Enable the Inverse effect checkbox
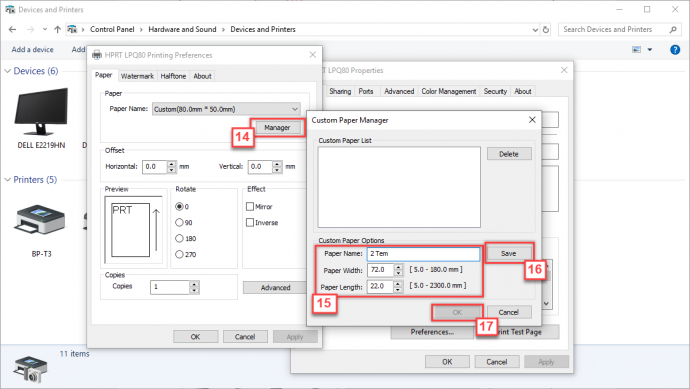690x389 pixels. click(x=250, y=222)
